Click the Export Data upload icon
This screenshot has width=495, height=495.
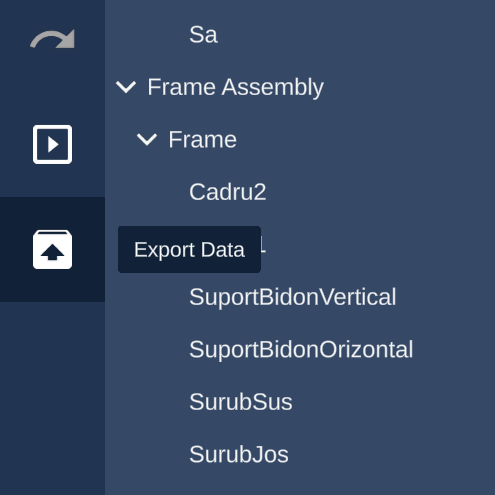point(52,249)
